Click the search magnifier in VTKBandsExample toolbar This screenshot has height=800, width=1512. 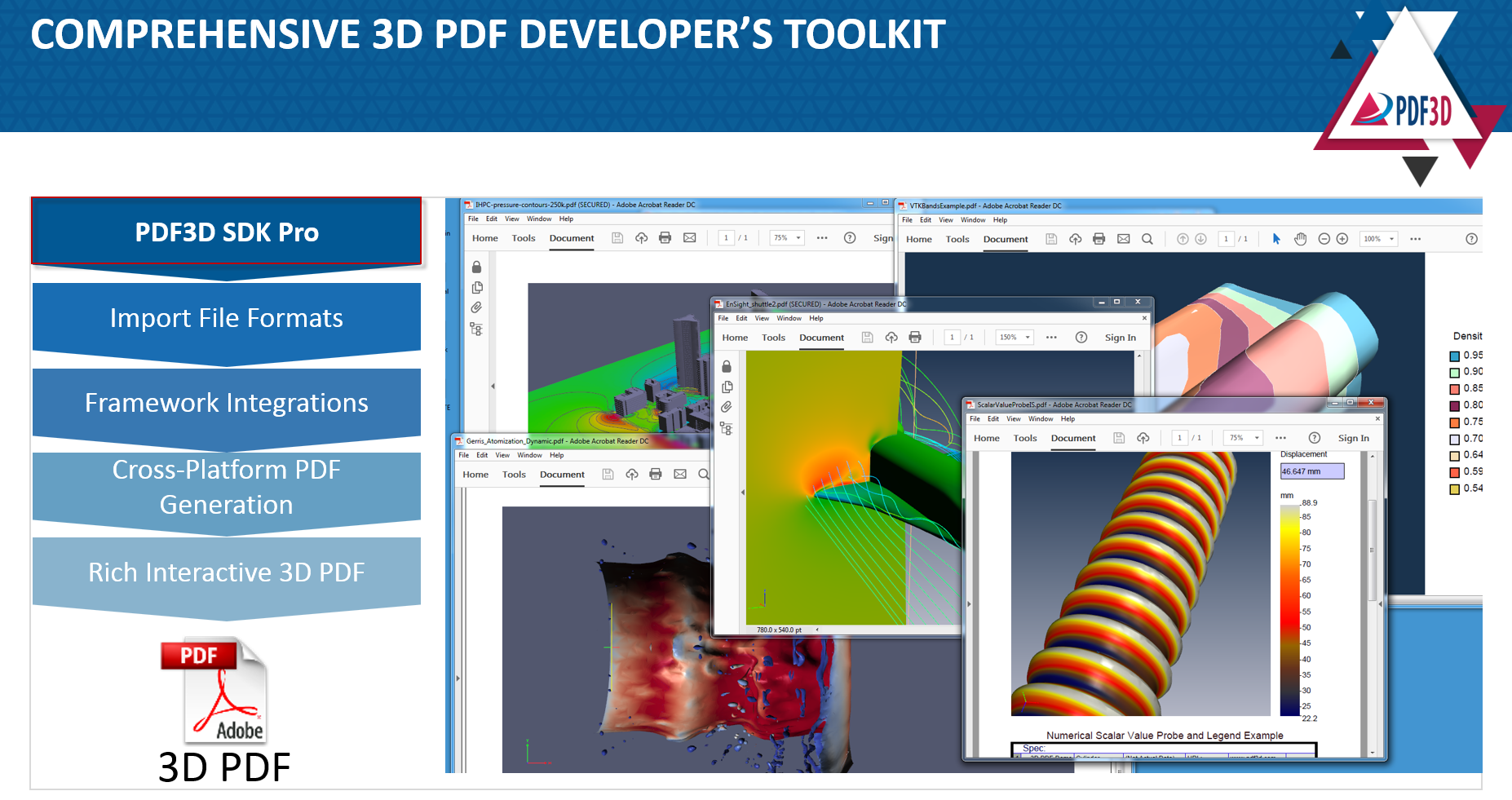click(x=1147, y=239)
